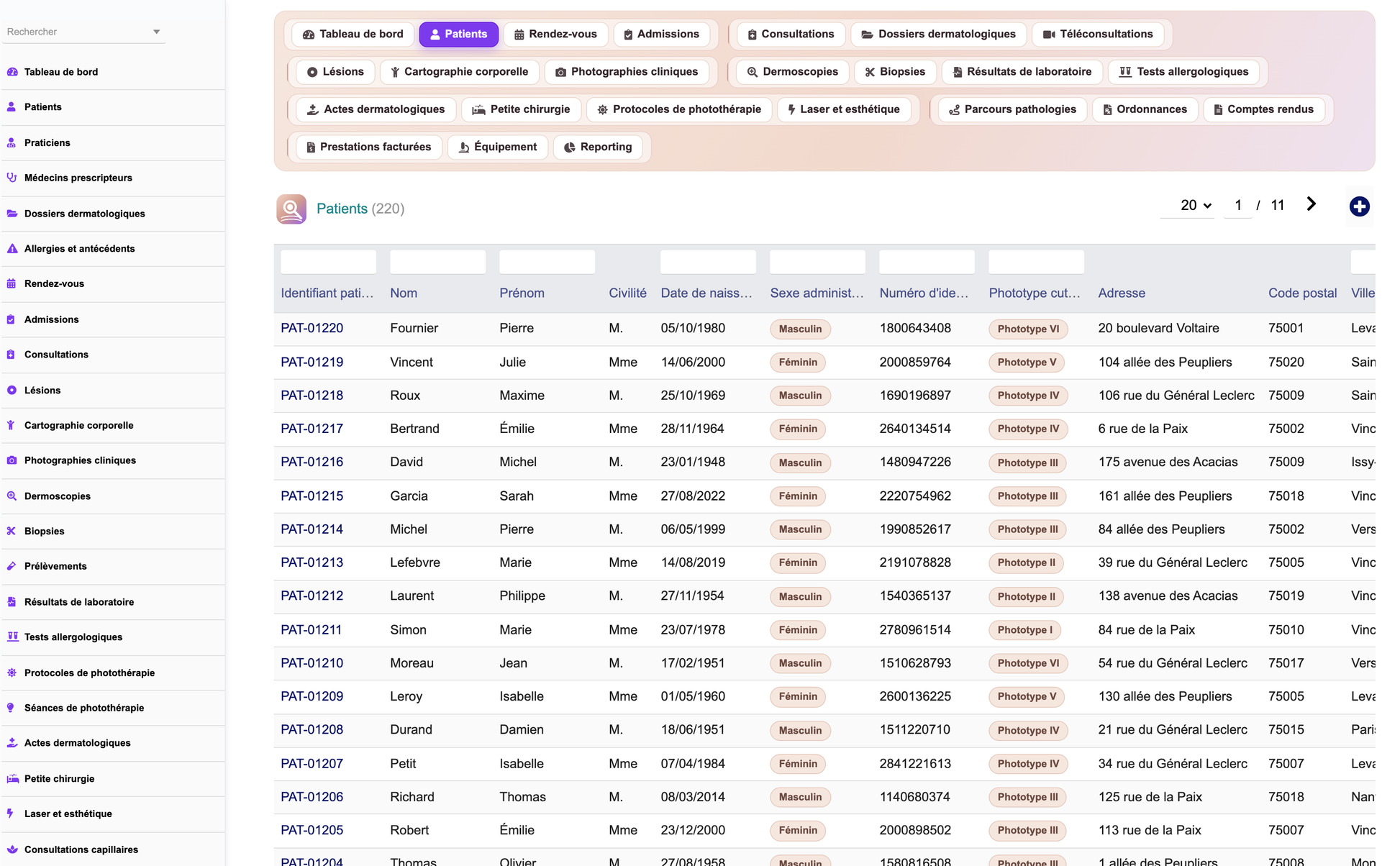The height and width of the screenshot is (866, 1400).
Task: Click the magnifier icon for Dermoscopies in sidebar
Action: [x=12, y=496]
